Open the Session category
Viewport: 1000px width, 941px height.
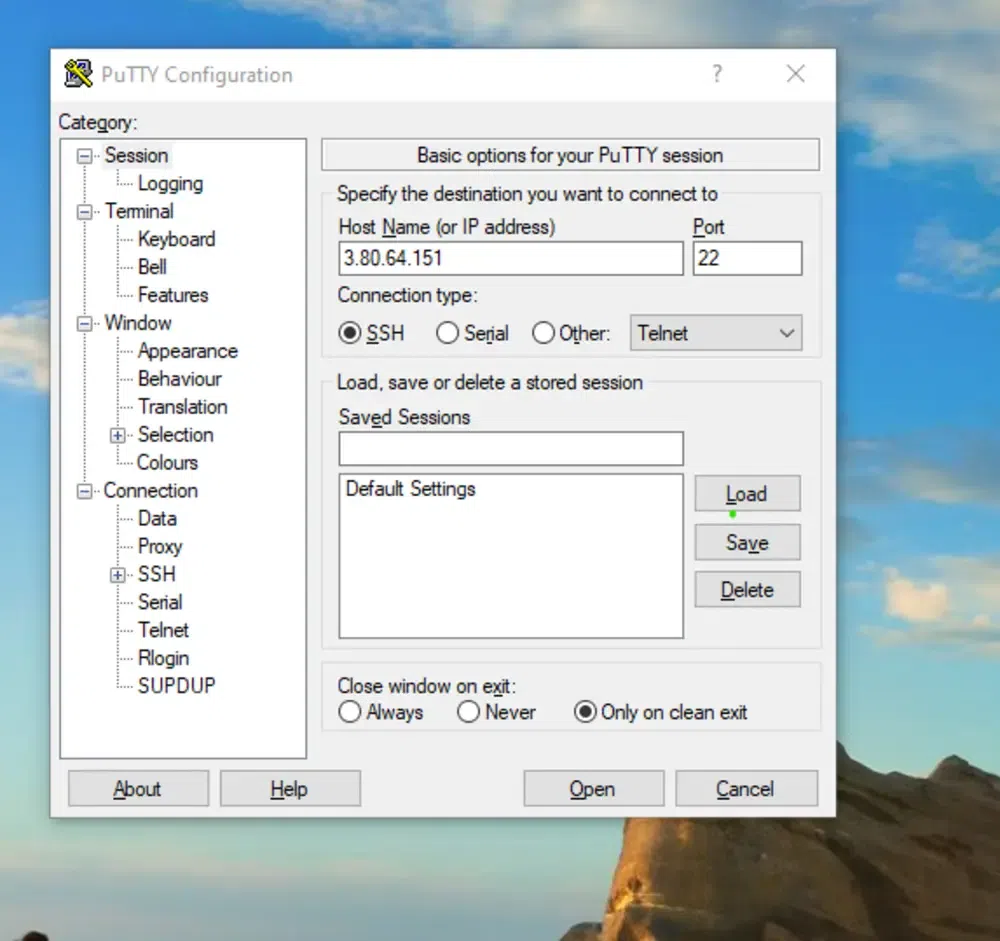click(136, 156)
